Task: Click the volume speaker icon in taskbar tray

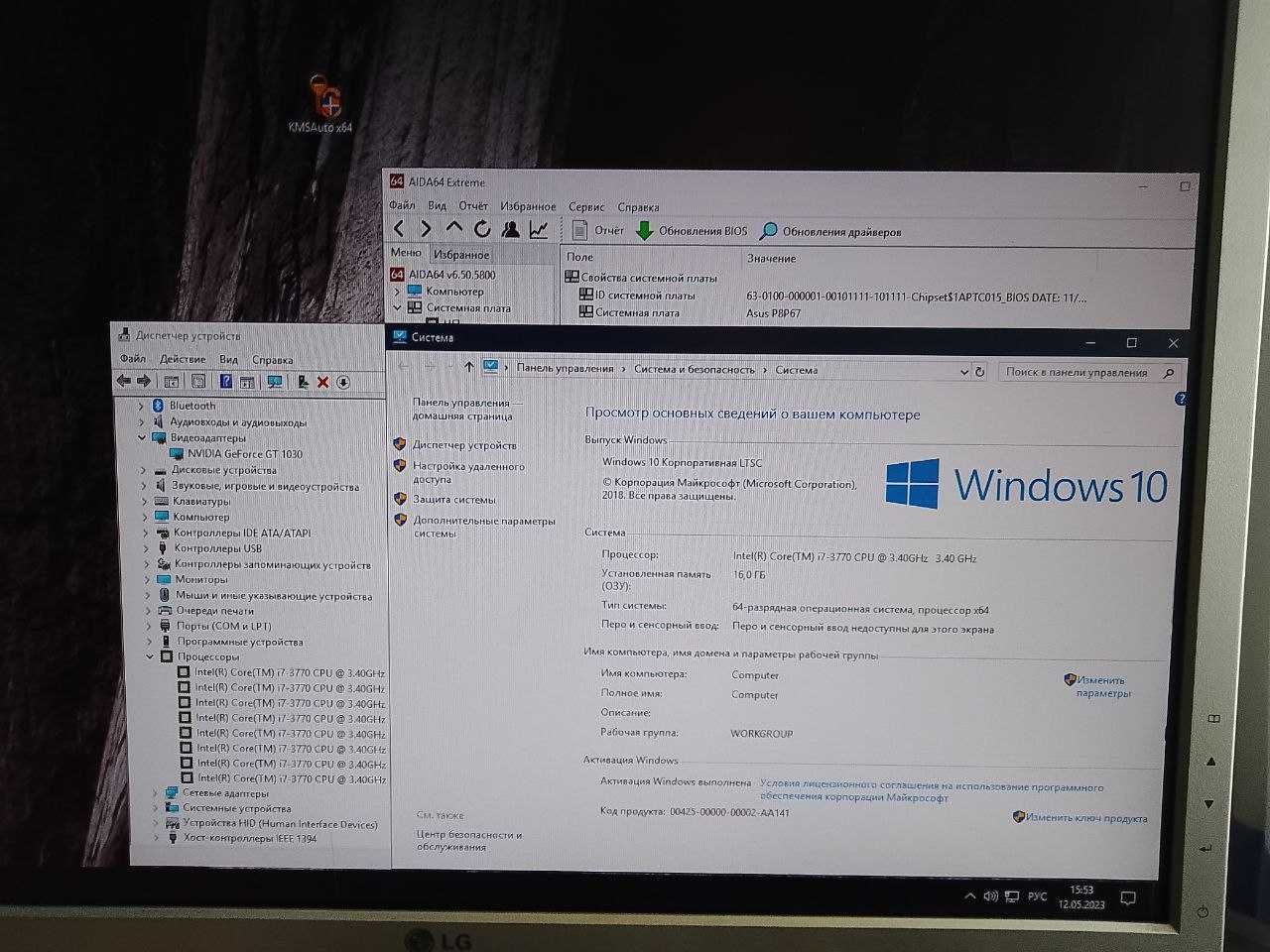Action: [990, 896]
